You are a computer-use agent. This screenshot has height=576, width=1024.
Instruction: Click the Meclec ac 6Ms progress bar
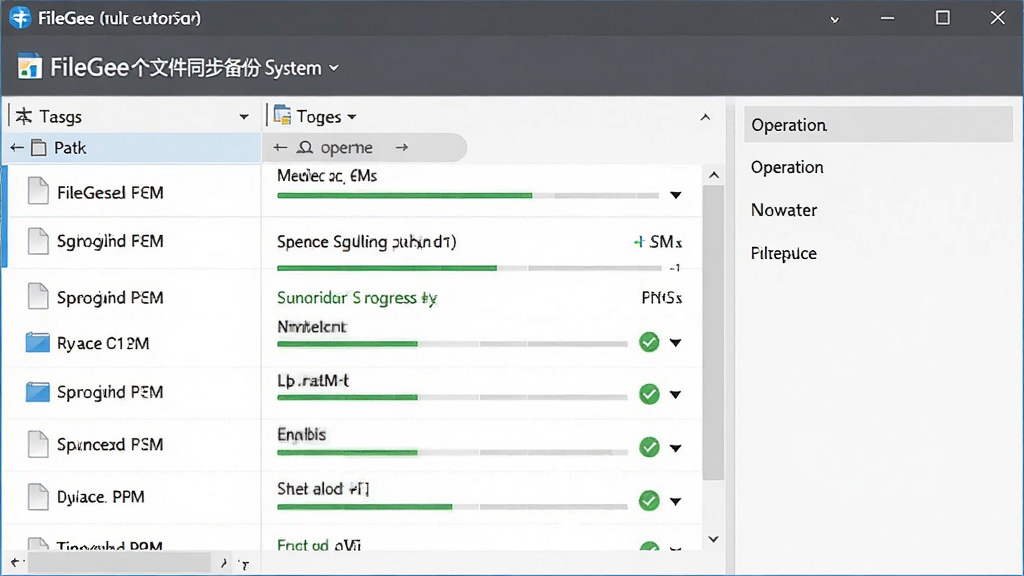click(468, 195)
